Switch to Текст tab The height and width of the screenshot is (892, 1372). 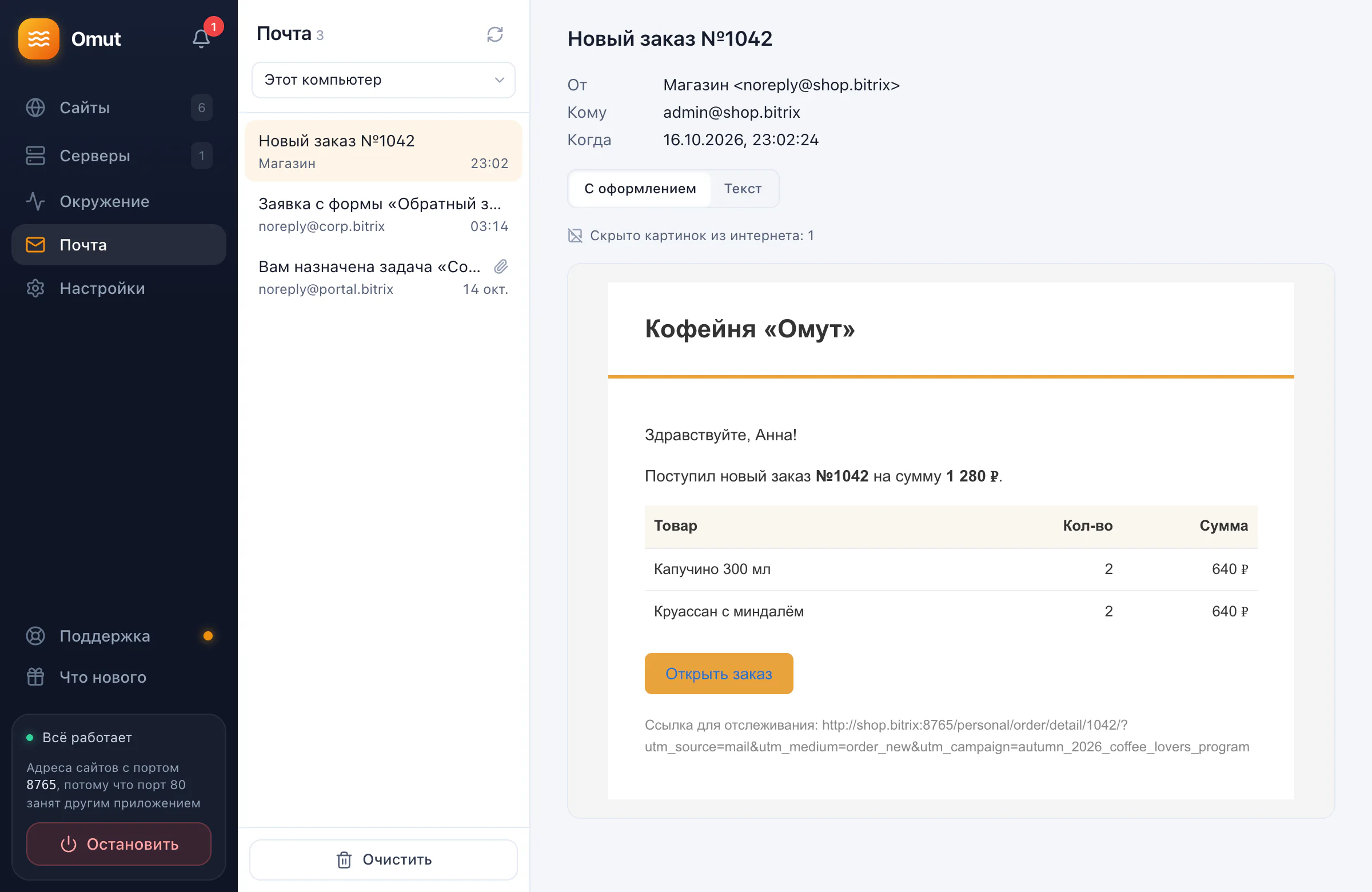[x=743, y=189]
